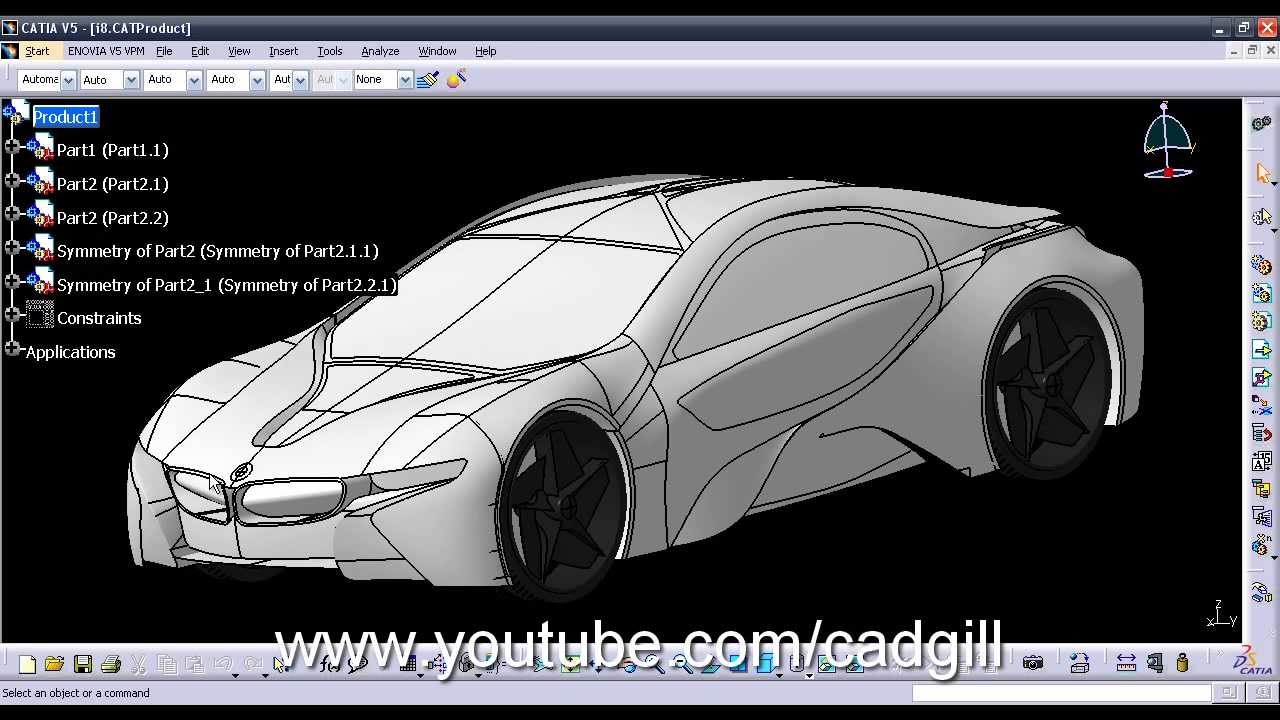
Task: Select Symmetry of Part2_1 (Symmetry of Part2.2.1)
Action: click(x=227, y=285)
